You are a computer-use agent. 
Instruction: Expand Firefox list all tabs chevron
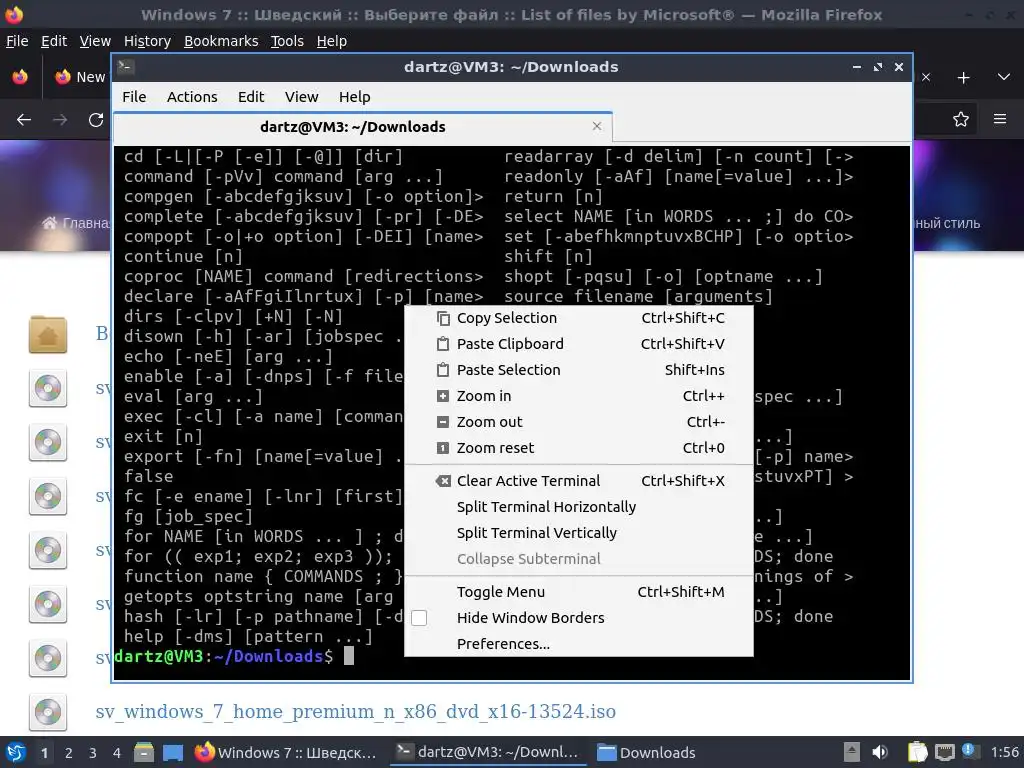[x=1004, y=77]
